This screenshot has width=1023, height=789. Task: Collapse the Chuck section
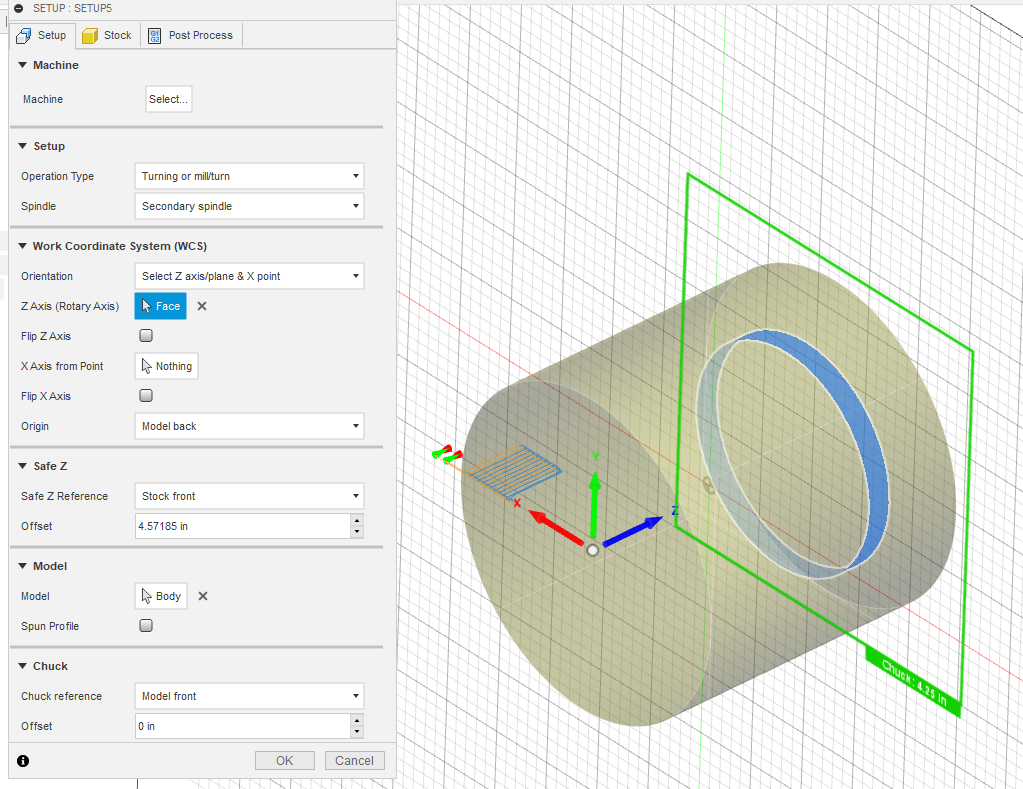tap(23, 666)
